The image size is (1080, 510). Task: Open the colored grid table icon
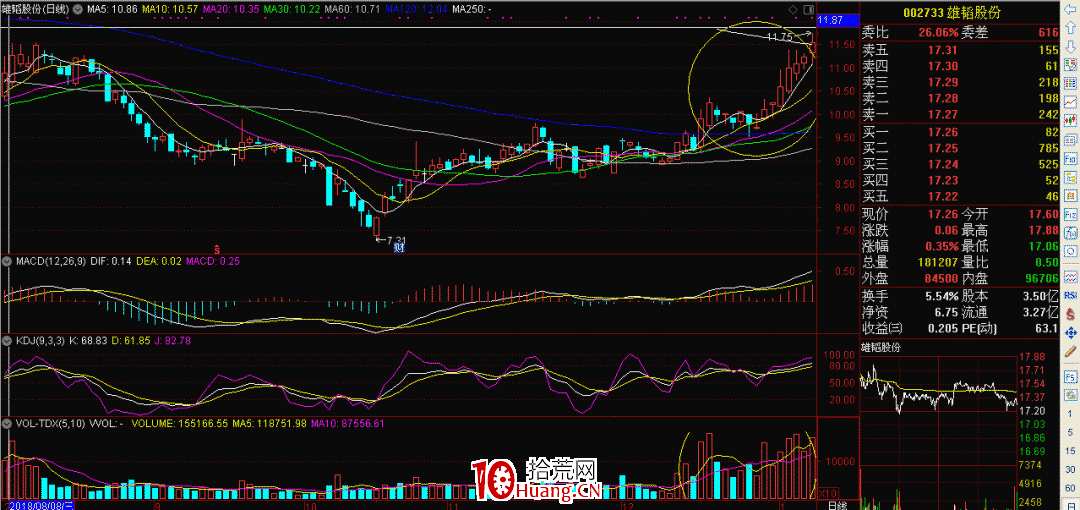[1070, 83]
